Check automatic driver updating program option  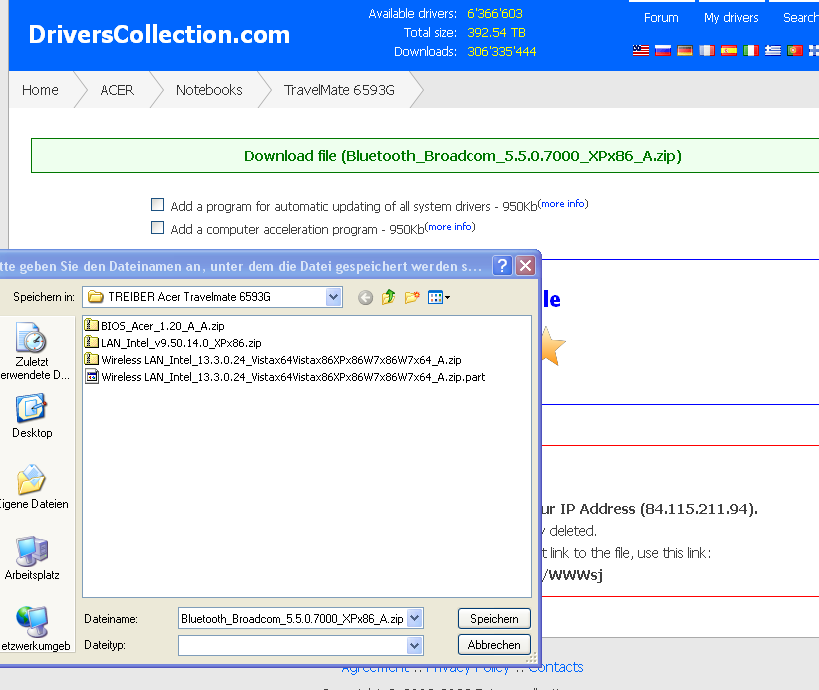point(157,204)
